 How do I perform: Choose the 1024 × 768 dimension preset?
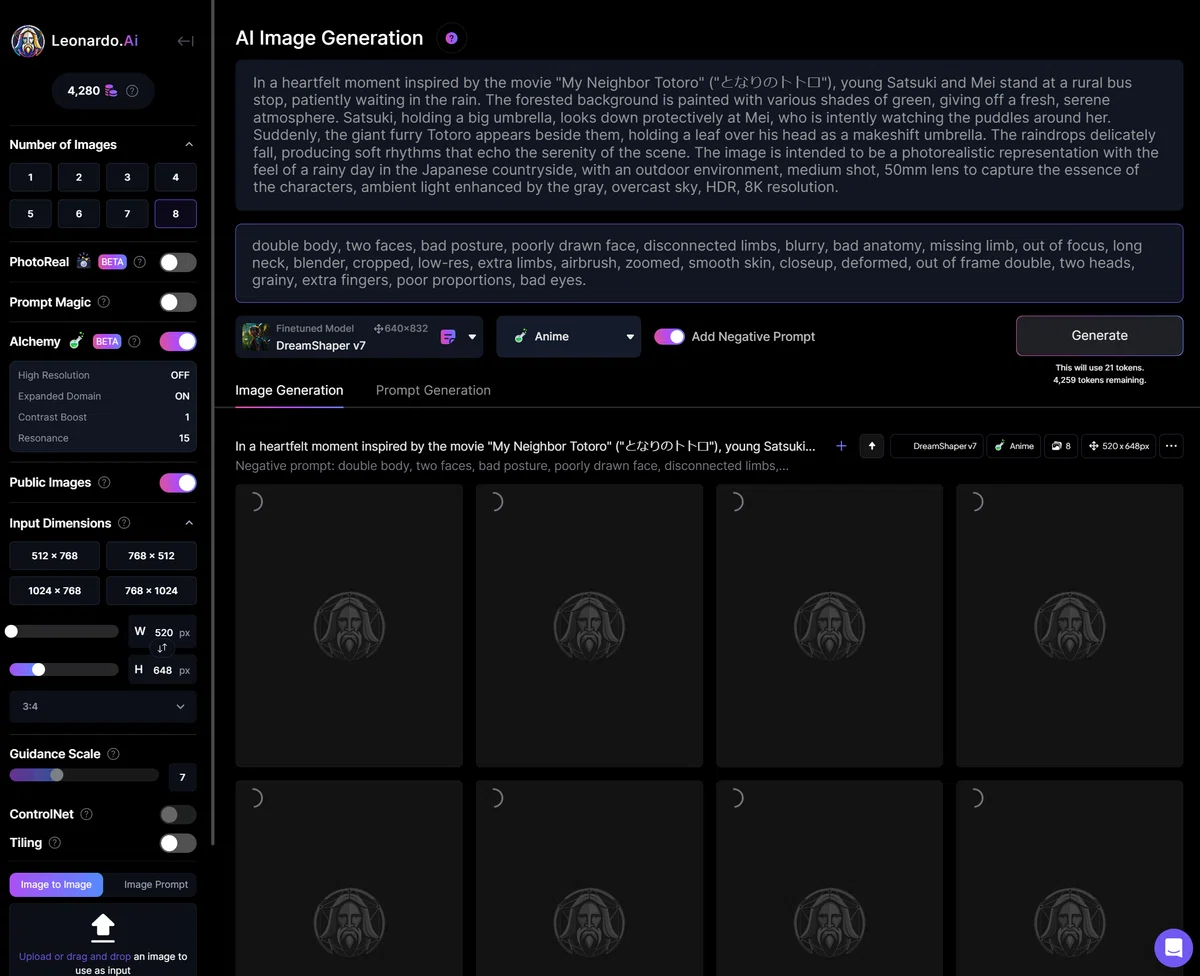coord(55,591)
